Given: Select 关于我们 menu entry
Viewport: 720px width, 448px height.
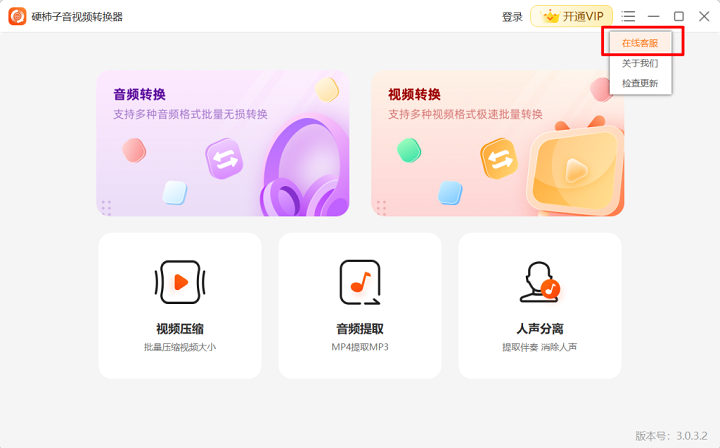Looking at the screenshot, I should [x=640, y=63].
